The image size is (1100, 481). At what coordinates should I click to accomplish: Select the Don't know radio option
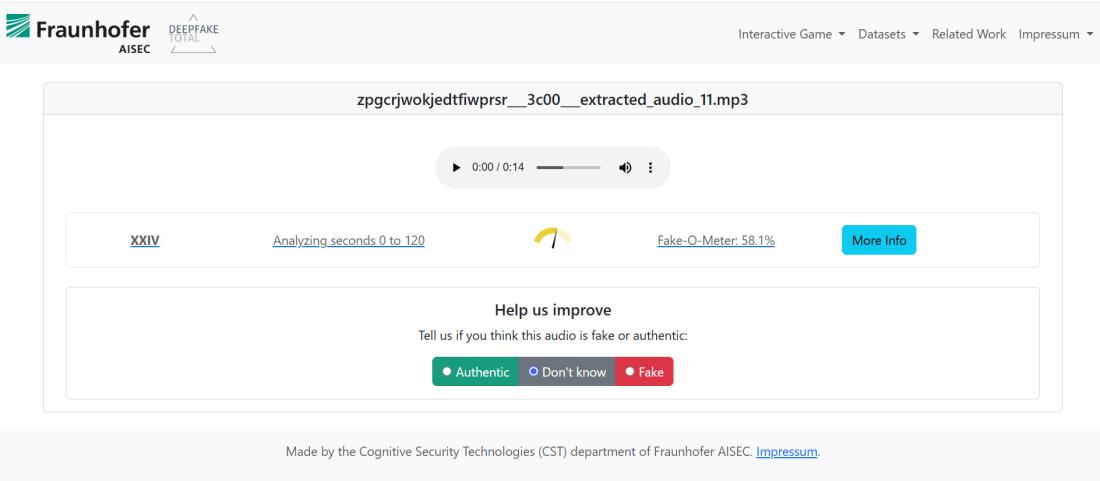click(x=566, y=372)
